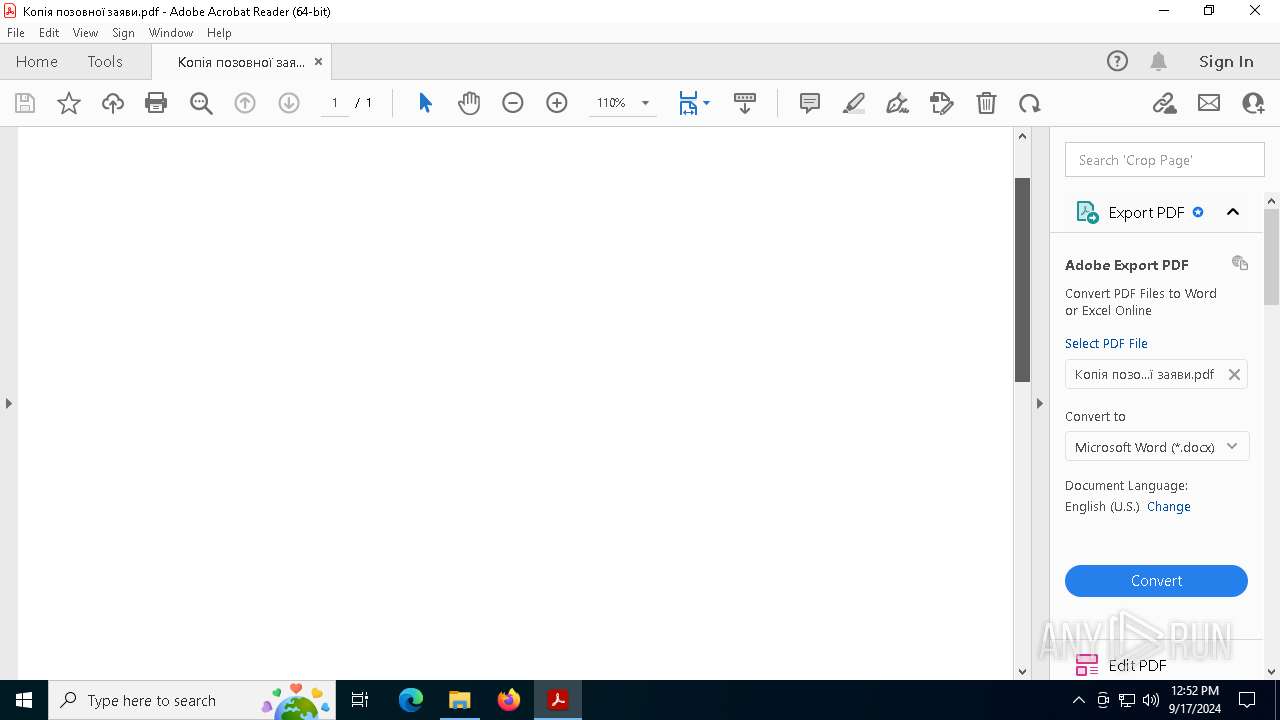Open Find text magnifier icon
1280x720 pixels.
point(201,103)
